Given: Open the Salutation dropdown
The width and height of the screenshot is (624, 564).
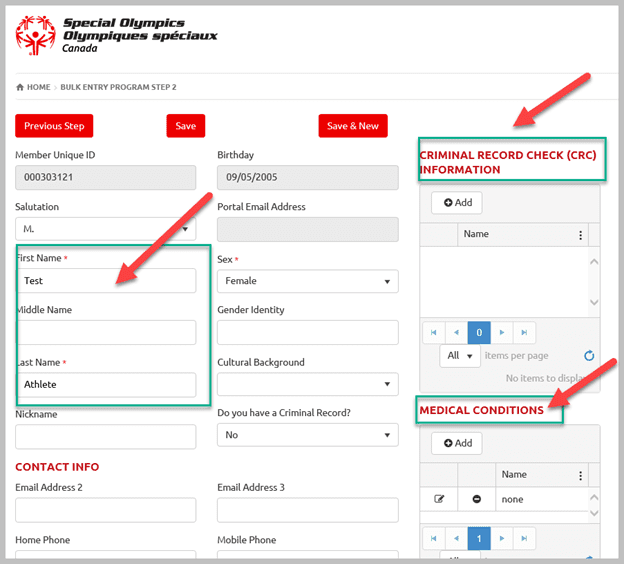Looking at the screenshot, I should (105, 229).
